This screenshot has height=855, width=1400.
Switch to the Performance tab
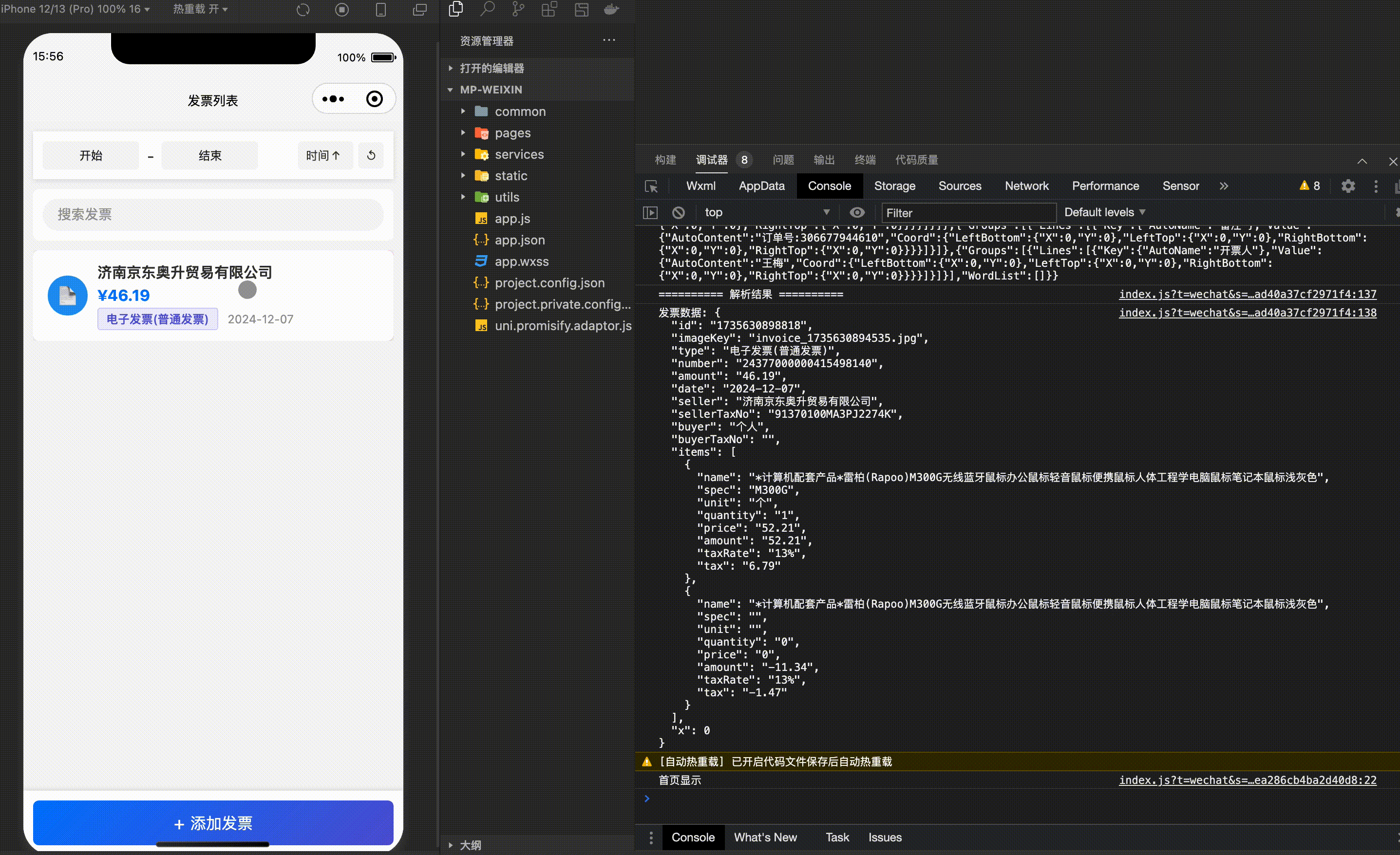click(x=1105, y=186)
